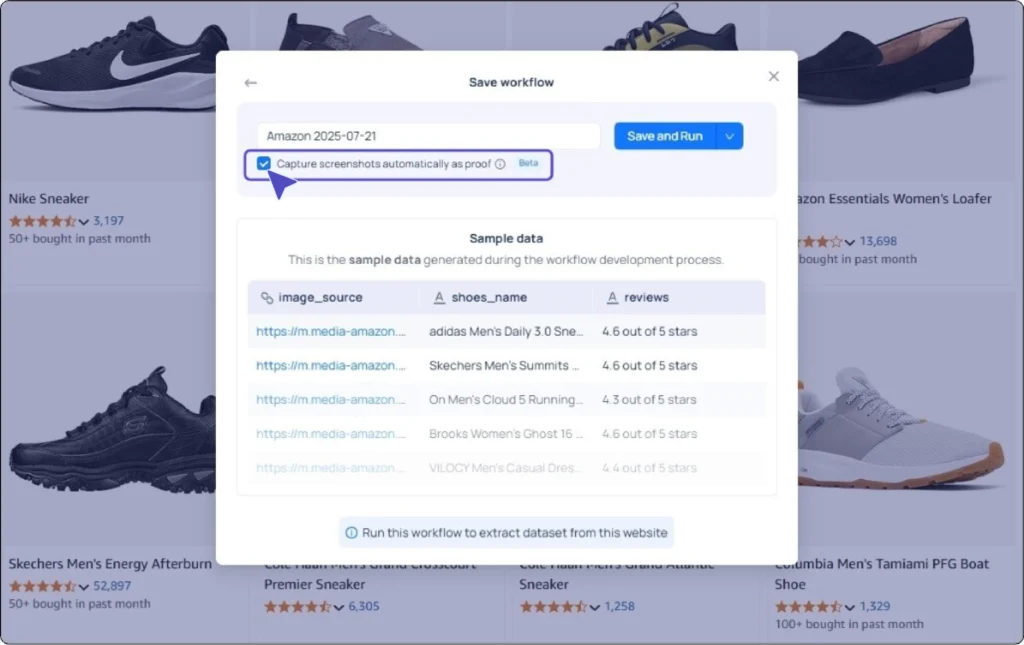The image size is (1024, 645).
Task: Expand rating chevron beside 13,698
Action: (x=850, y=242)
